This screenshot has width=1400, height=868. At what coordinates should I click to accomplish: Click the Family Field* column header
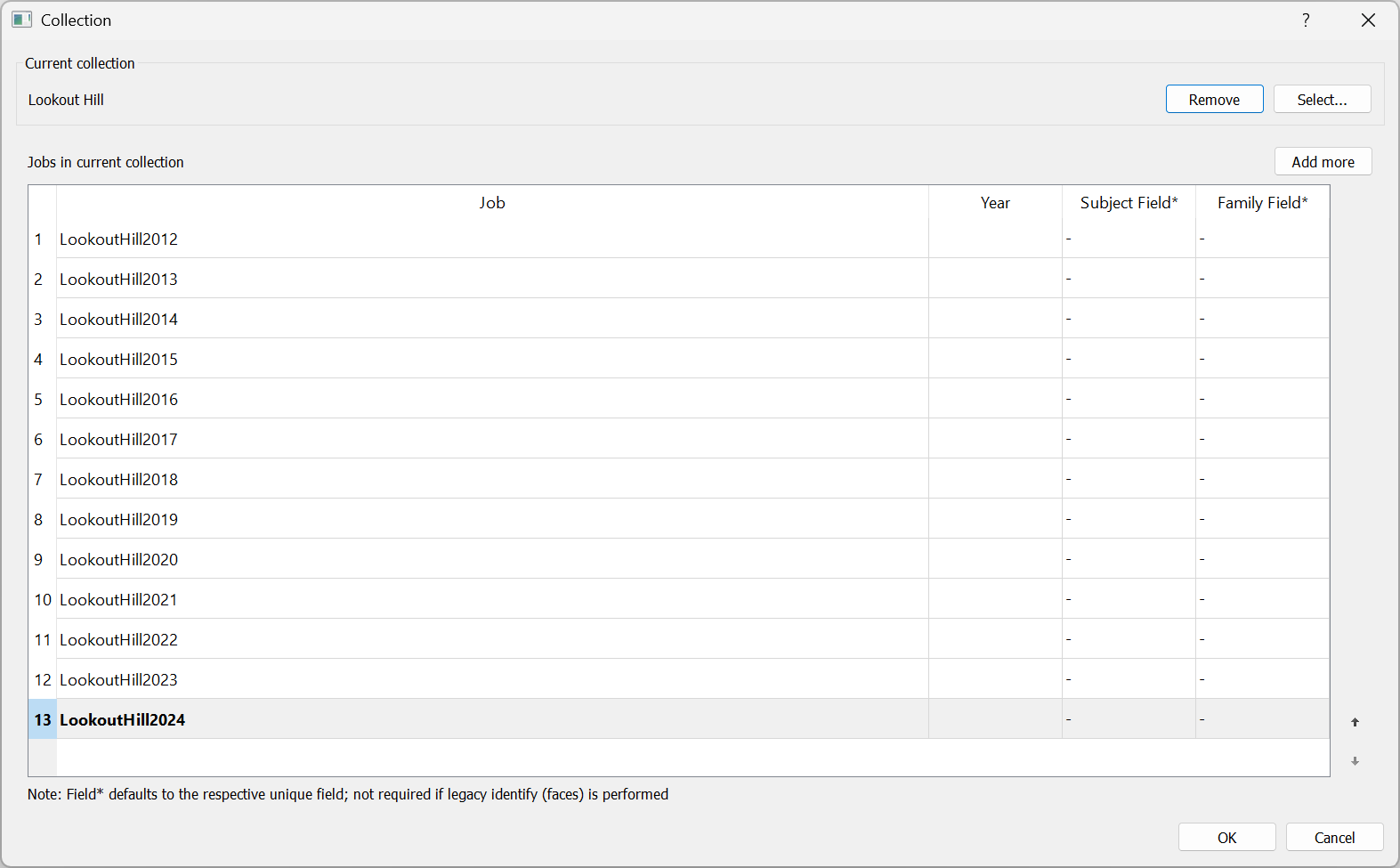[x=1262, y=203]
